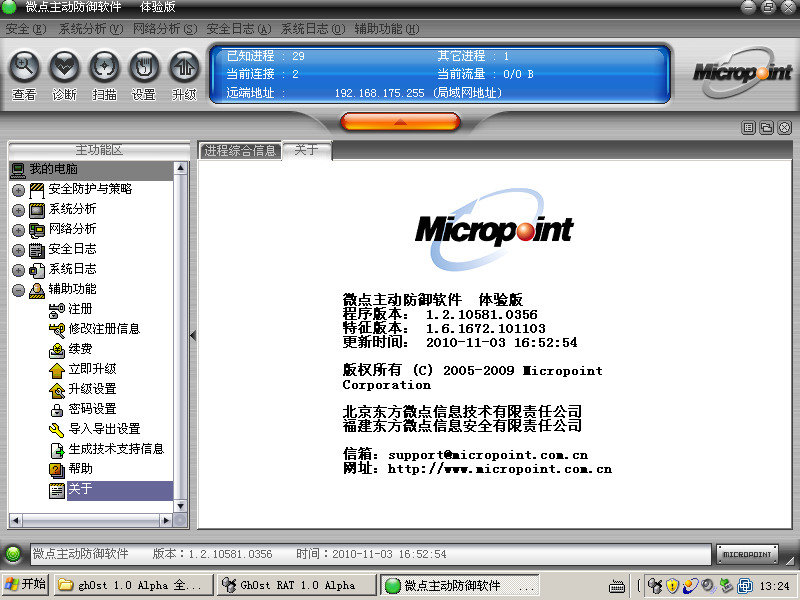This screenshot has height=600, width=800.
Task: Switch to Gh0st RAT 1.0 Alpha taskbar button
Action: pos(297,585)
